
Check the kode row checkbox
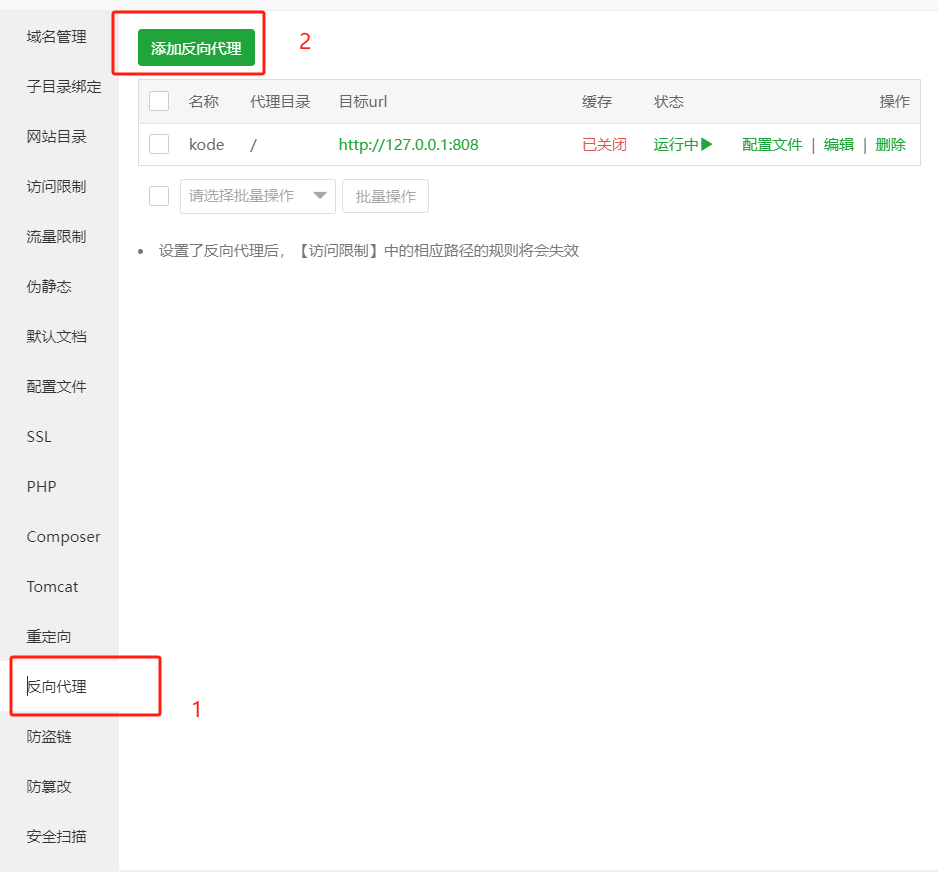coord(159,144)
